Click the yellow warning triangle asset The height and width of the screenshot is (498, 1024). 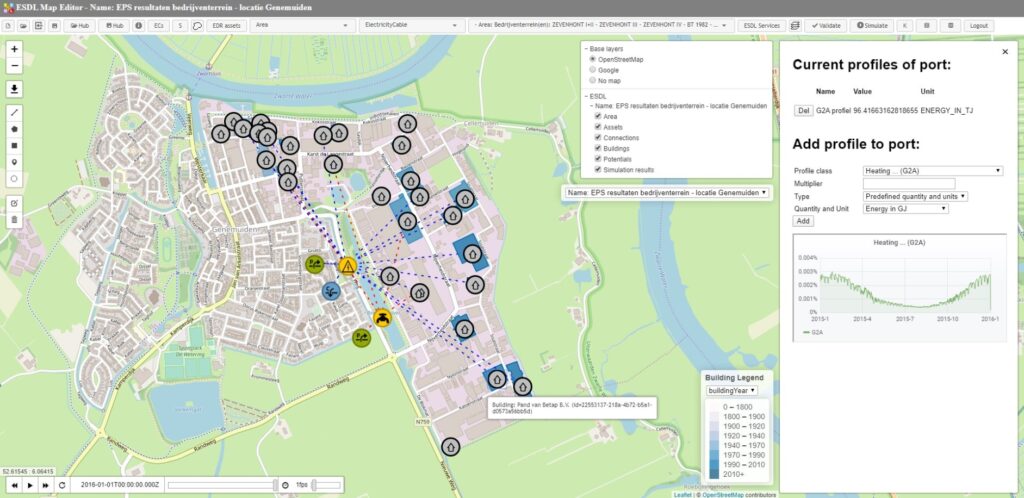click(x=347, y=266)
